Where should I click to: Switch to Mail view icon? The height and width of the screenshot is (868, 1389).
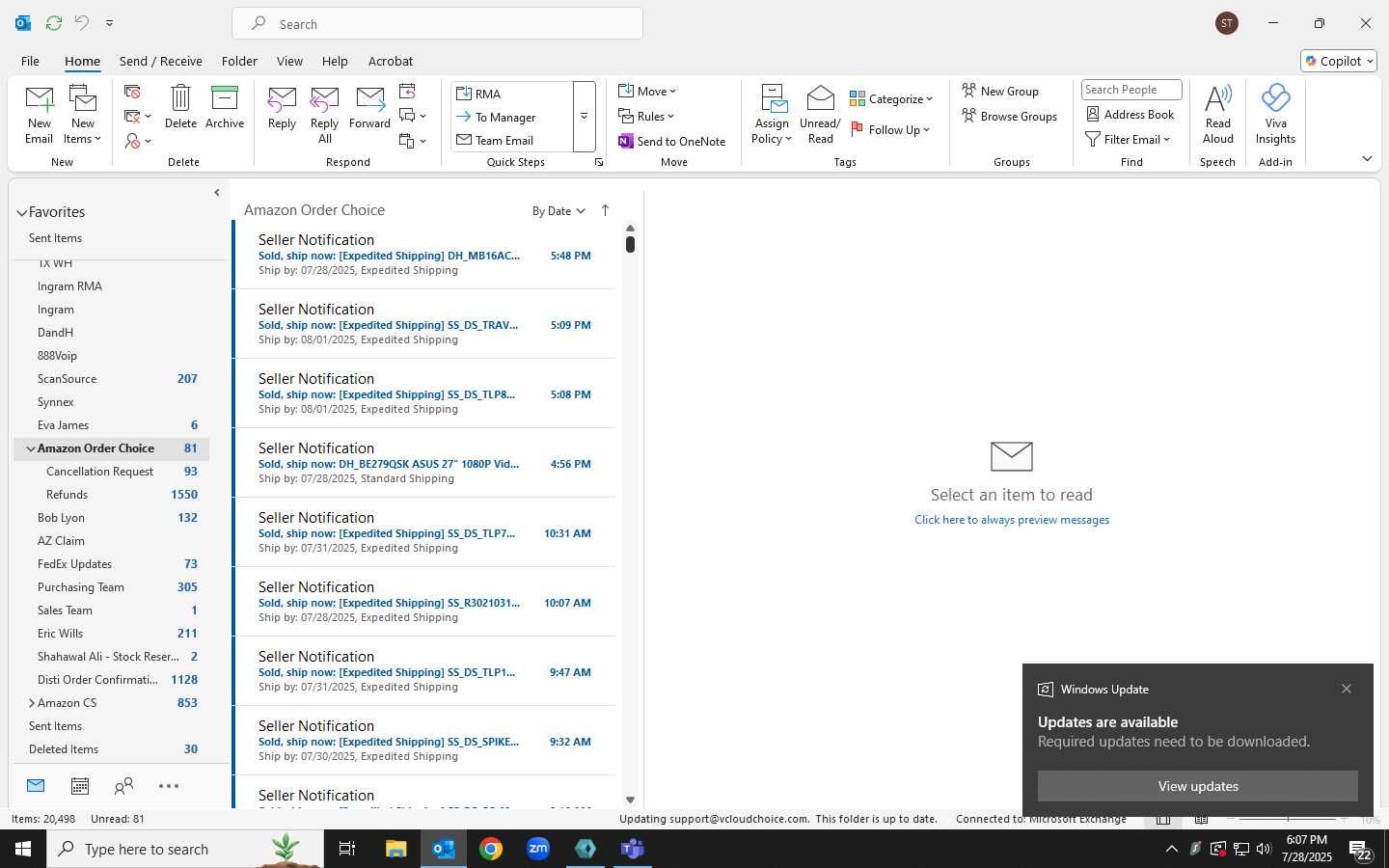click(x=36, y=786)
